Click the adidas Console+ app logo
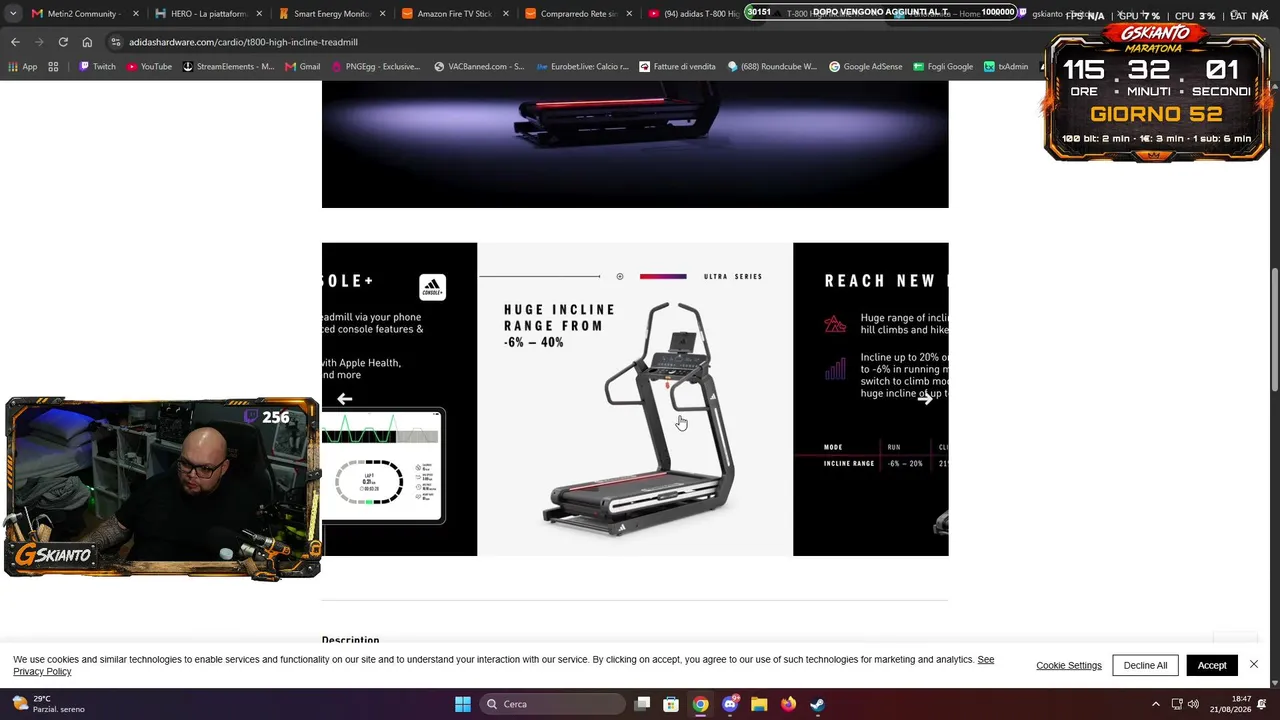The image size is (1280, 720). click(x=432, y=287)
